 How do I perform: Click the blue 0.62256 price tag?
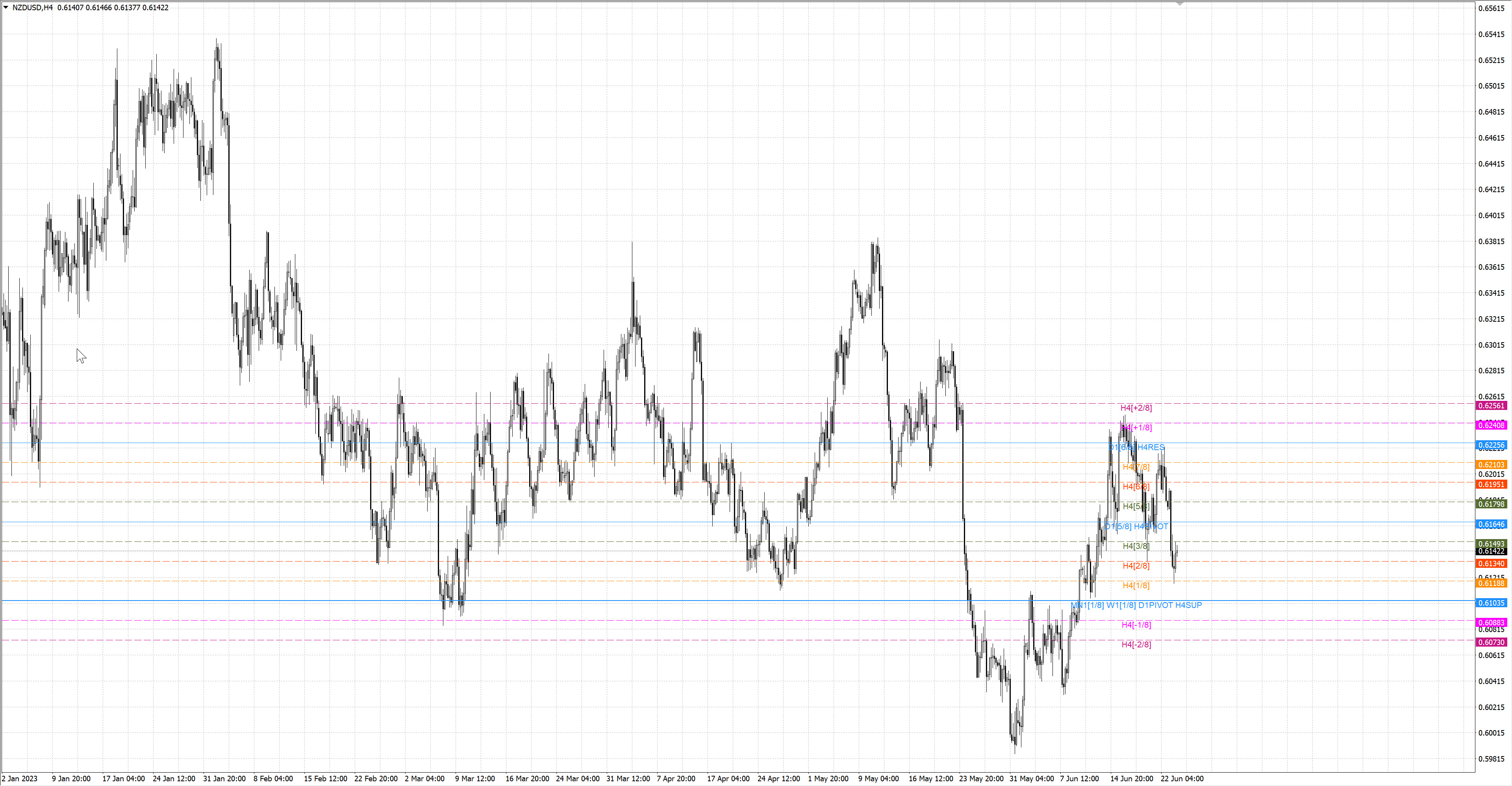pos(1492,445)
